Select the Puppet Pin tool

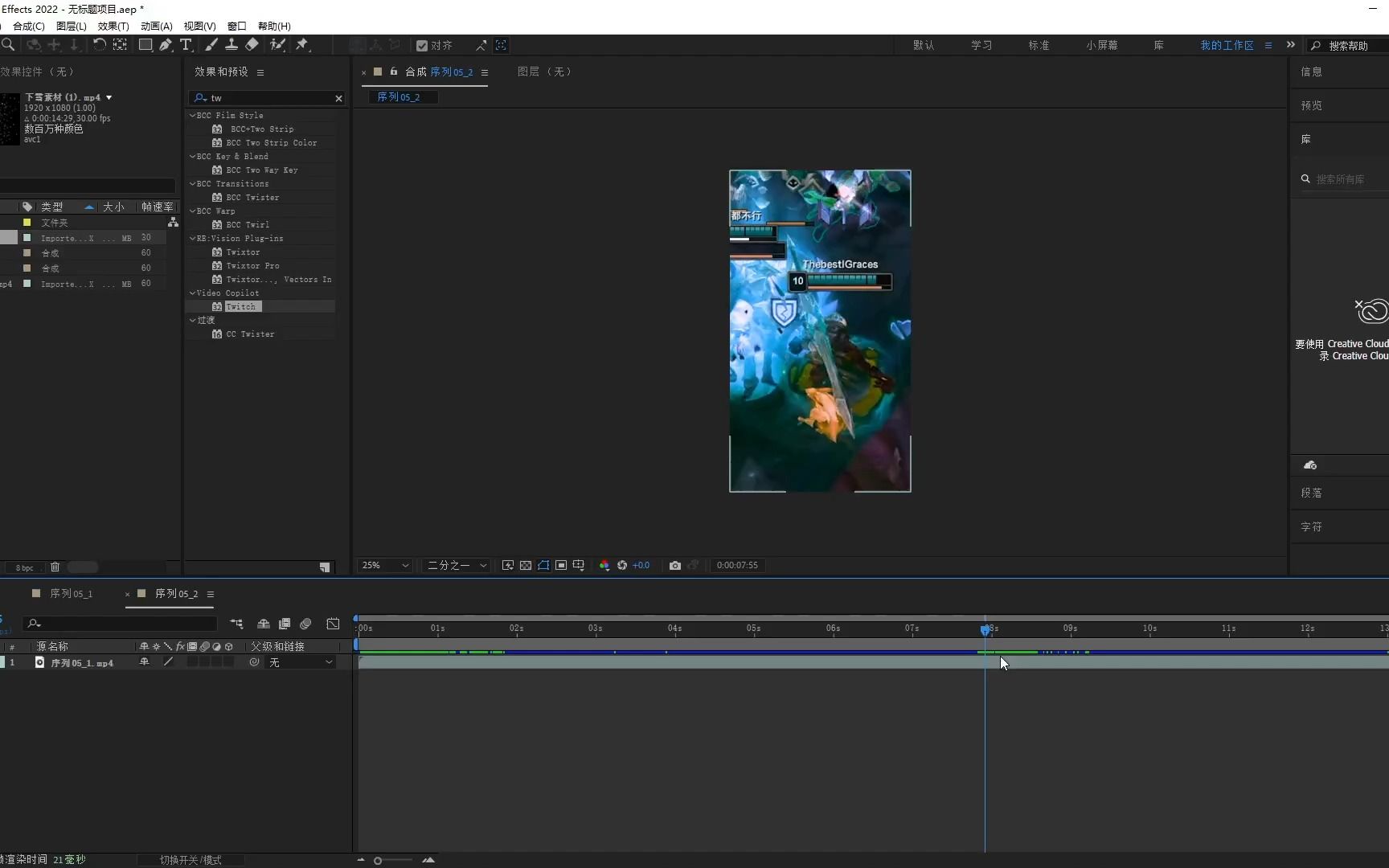(303, 45)
